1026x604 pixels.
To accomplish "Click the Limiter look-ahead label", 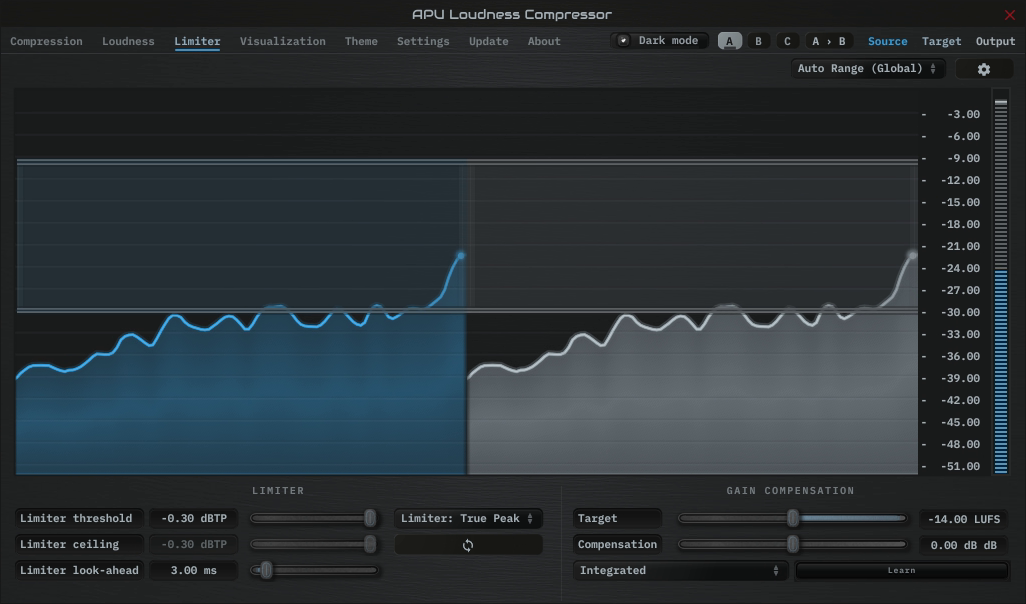I will pyautogui.click(x=79, y=571).
